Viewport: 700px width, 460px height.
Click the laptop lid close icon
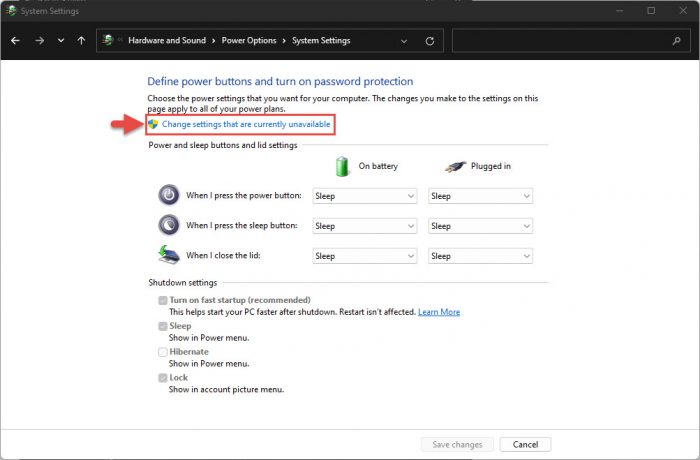pyautogui.click(x=169, y=255)
